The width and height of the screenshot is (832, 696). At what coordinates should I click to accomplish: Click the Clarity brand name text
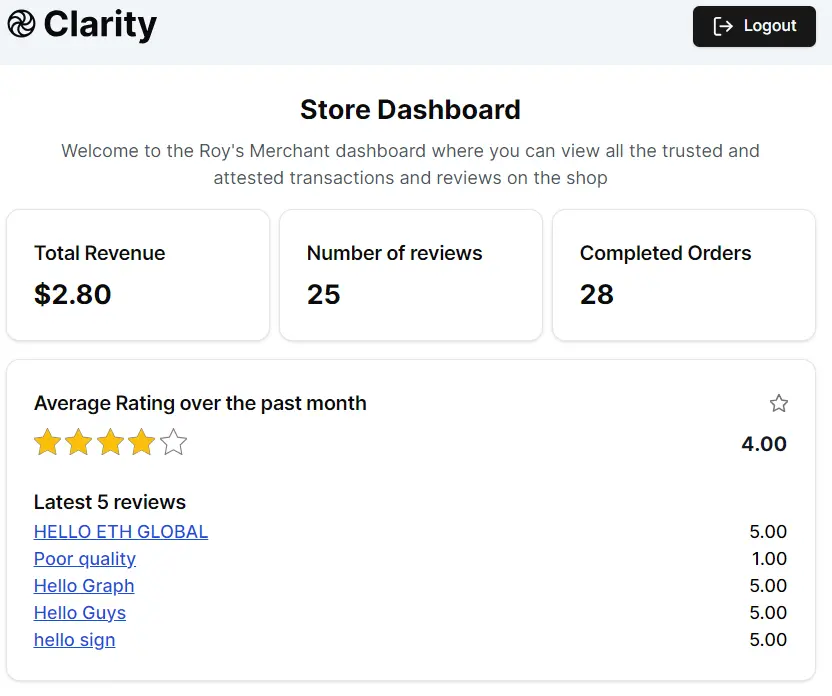click(x=100, y=25)
